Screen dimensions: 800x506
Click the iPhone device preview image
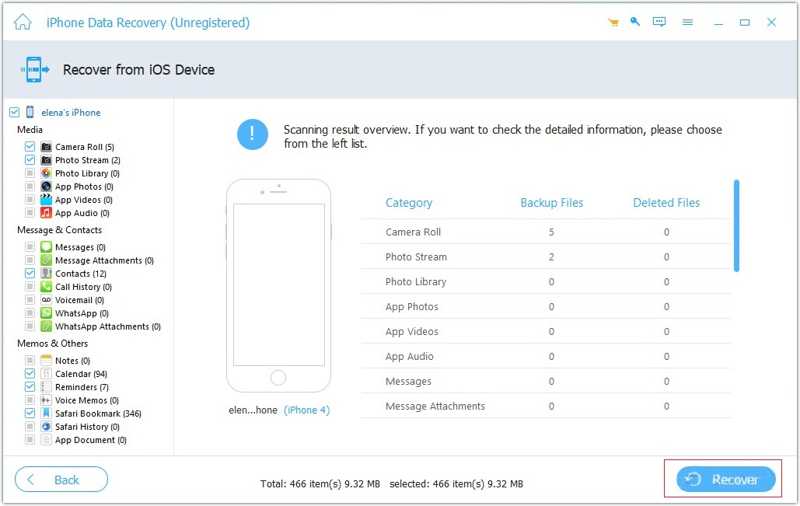point(279,286)
